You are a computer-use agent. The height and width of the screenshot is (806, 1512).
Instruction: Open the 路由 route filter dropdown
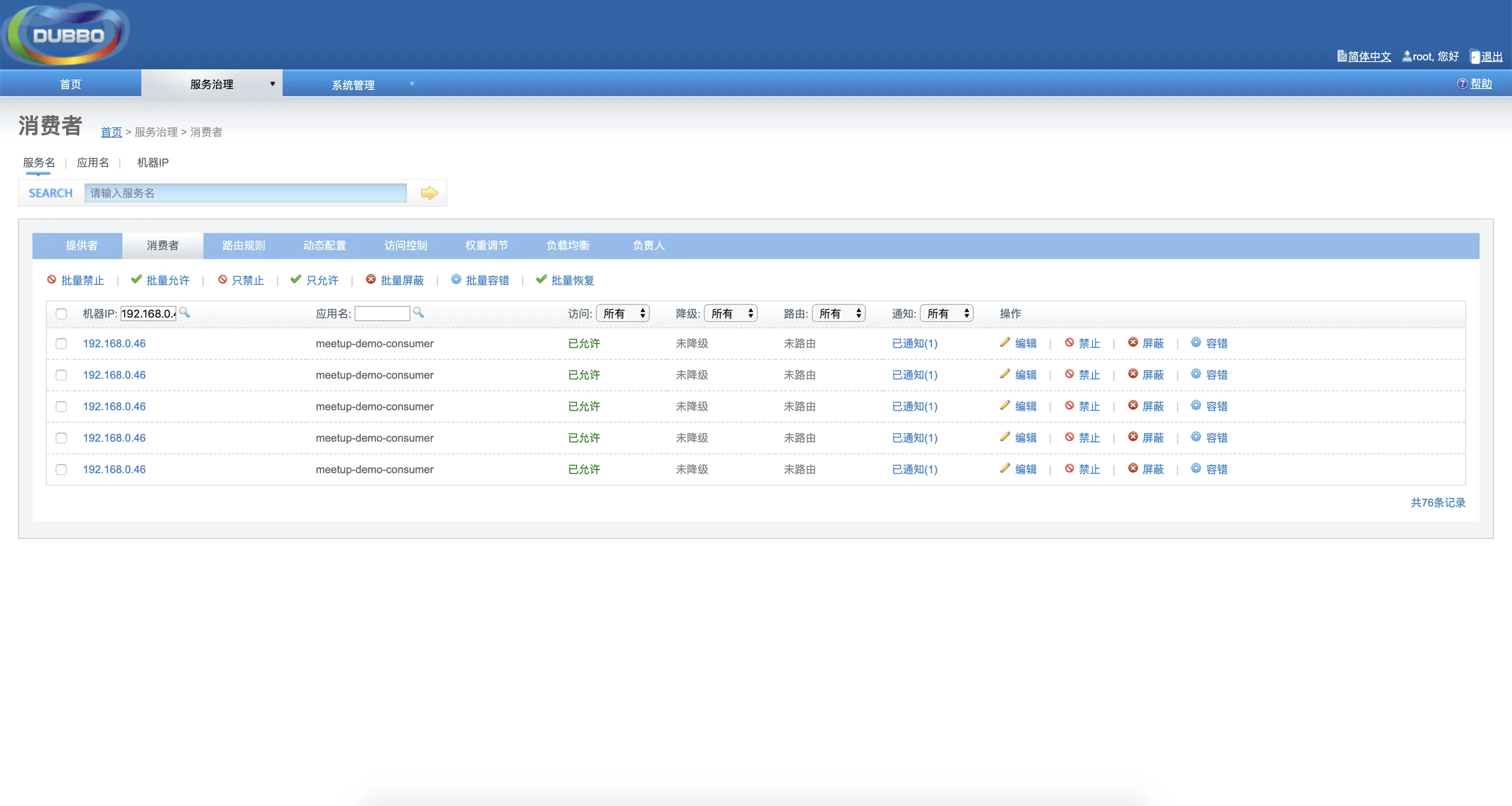click(x=839, y=313)
